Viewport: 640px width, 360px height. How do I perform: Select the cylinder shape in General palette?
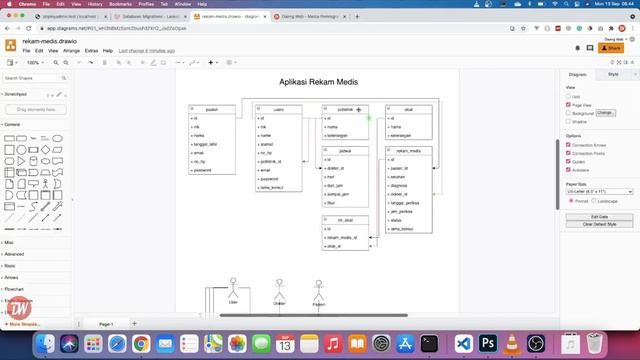(x=33, y=161)
